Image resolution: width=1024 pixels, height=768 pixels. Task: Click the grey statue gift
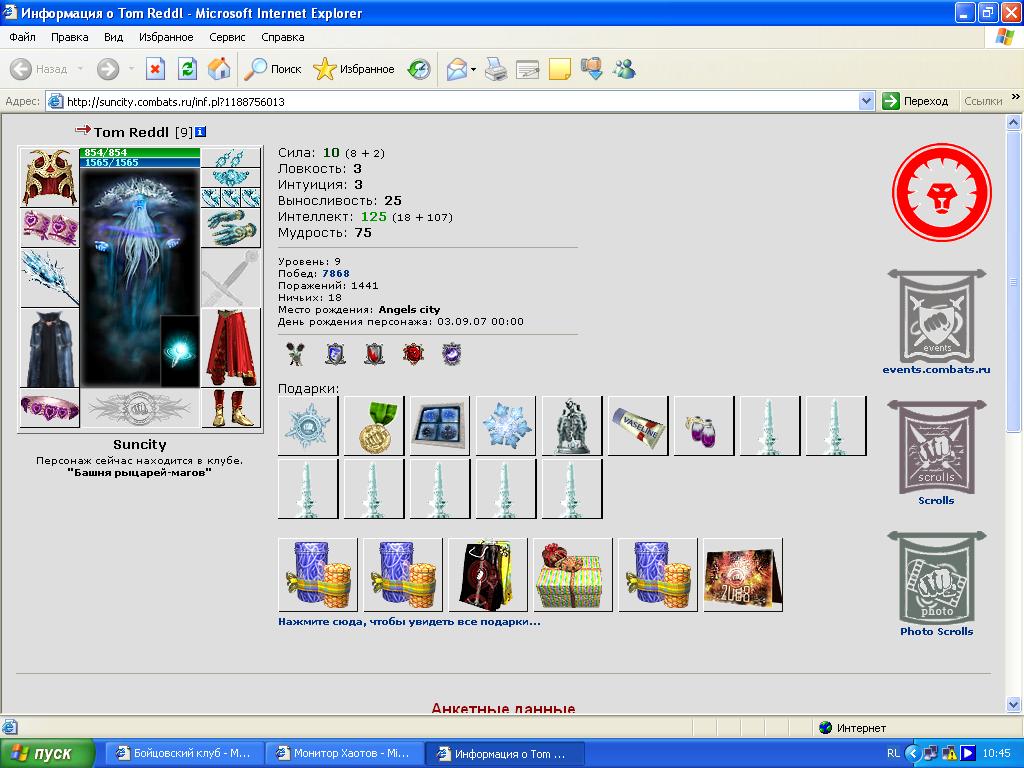pyautogui.click(x=572, y=425)
